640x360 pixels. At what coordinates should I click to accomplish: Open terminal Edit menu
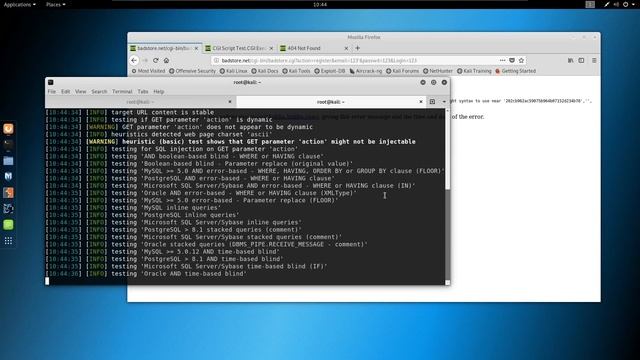coord(66,91)
